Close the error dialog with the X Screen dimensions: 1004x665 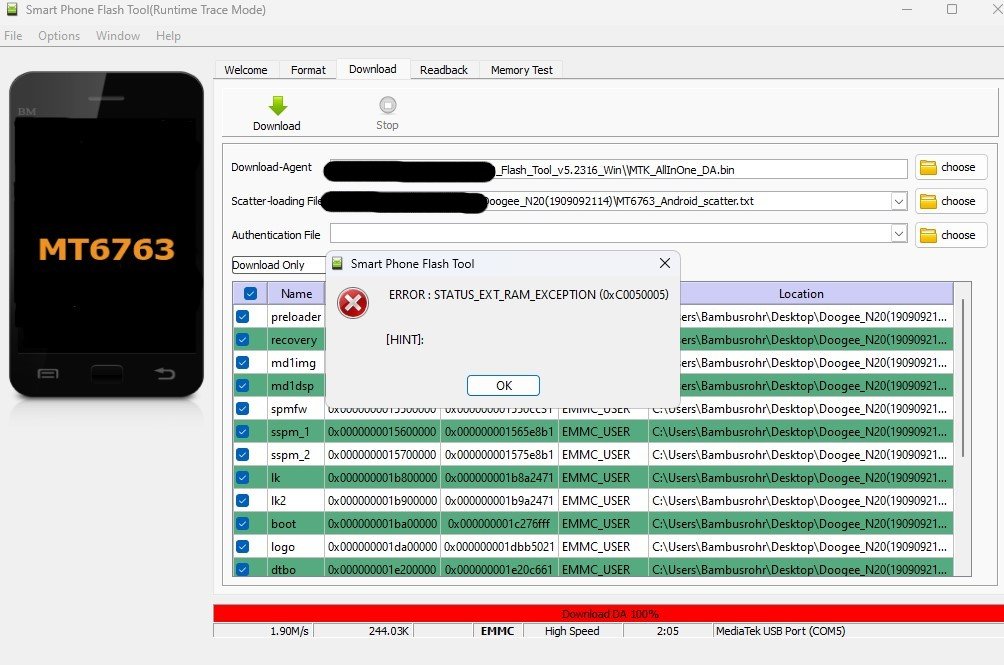(665, 263)
